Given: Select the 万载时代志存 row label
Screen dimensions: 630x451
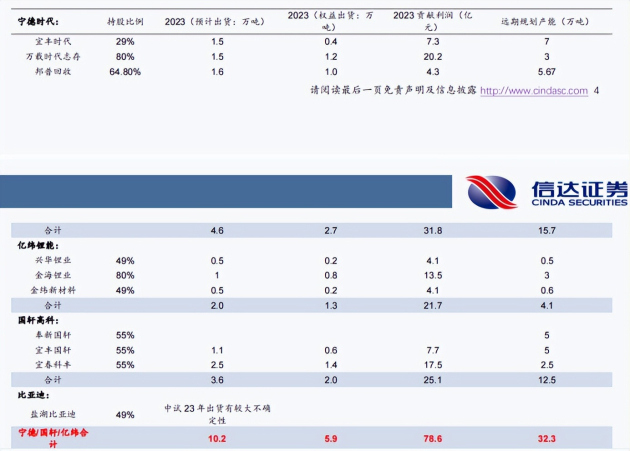Looking at the screenshot, I should (x=53, y=57).
